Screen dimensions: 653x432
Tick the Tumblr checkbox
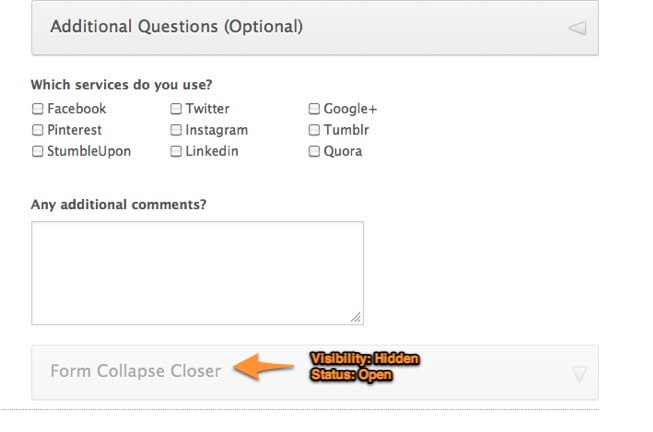point(314,130)
